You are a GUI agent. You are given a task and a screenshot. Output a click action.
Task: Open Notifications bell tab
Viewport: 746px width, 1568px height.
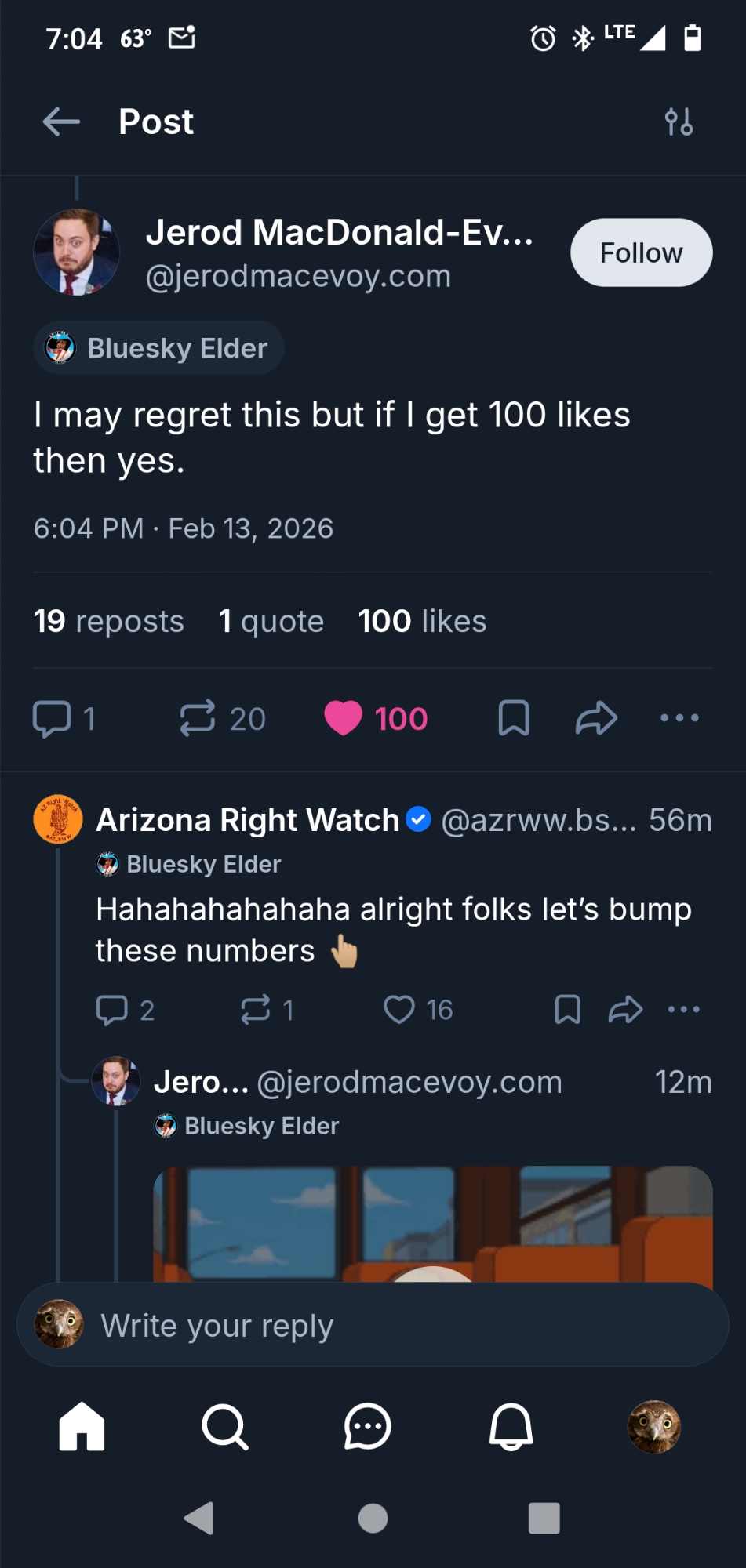coord(511,1427)
